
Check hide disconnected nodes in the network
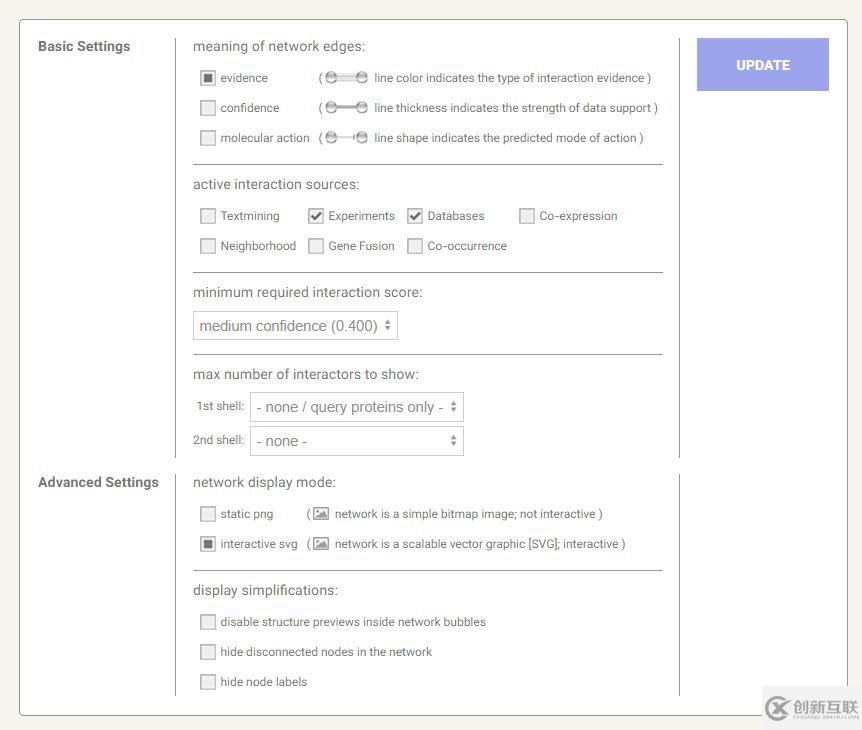(208, 652)
